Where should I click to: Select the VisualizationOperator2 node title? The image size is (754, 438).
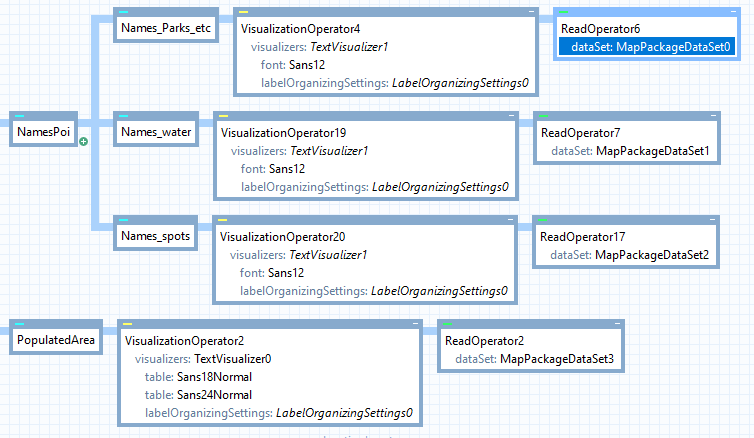point(184,342)
